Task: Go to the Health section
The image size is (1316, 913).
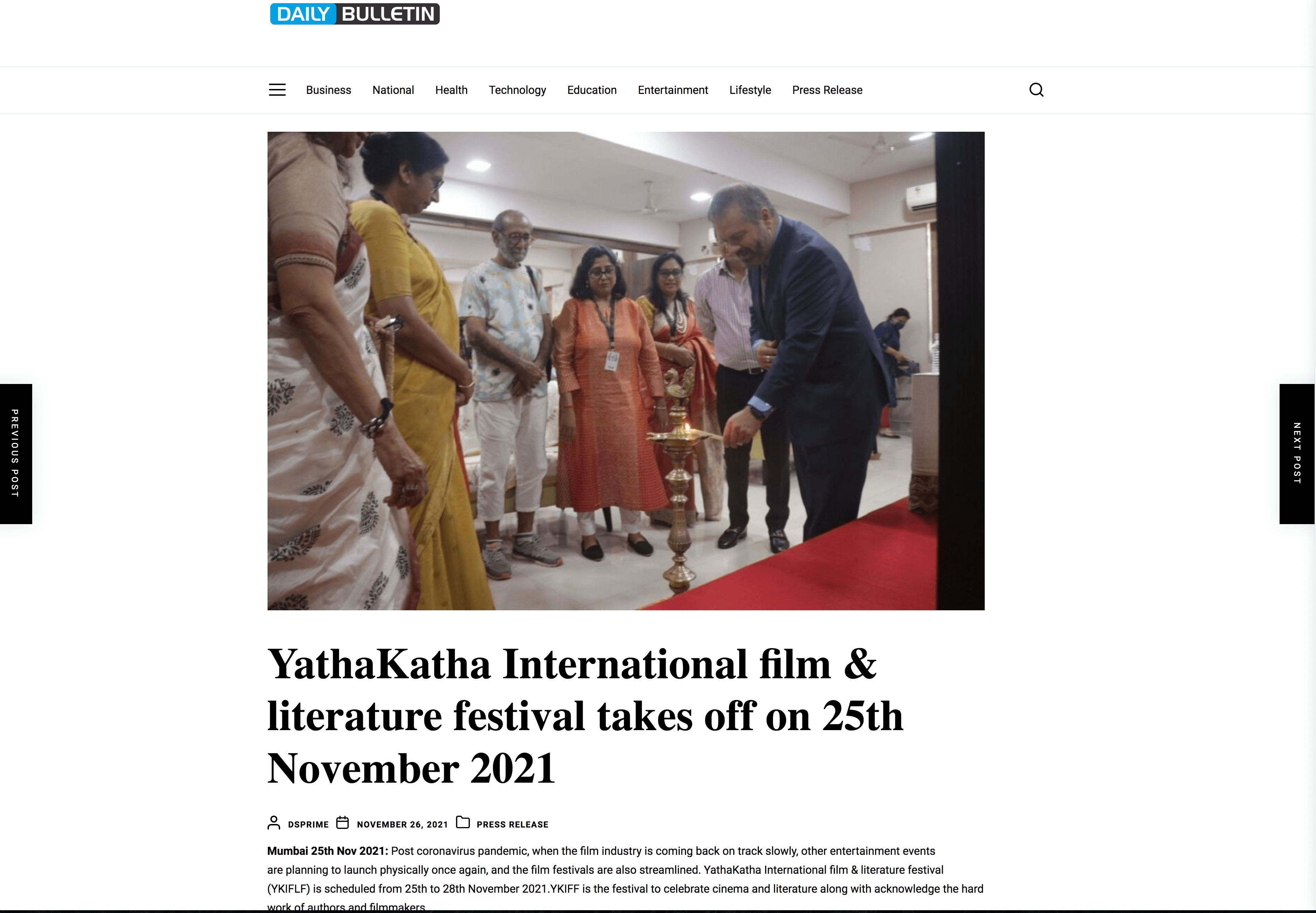Action: click(x=452, y=90)
